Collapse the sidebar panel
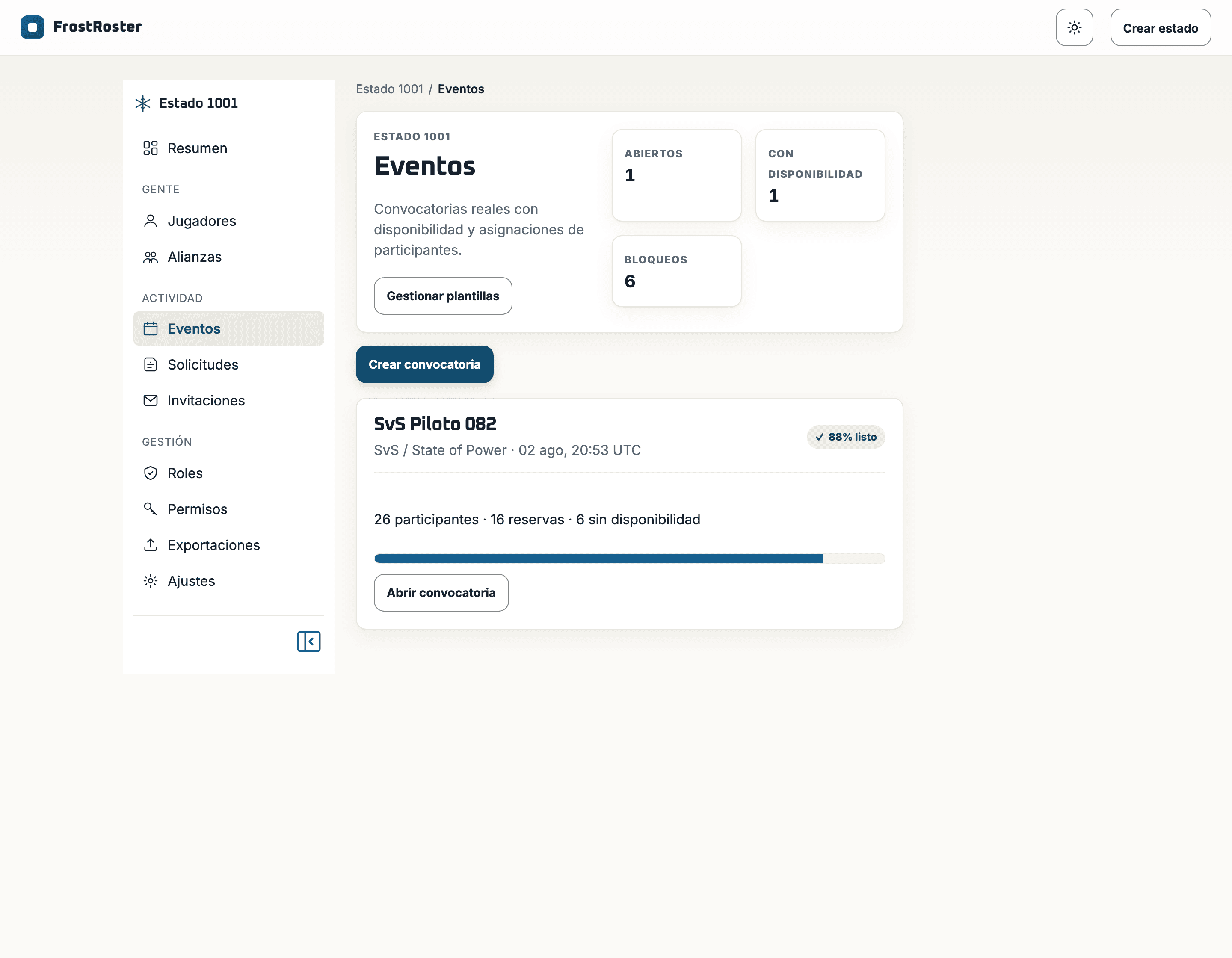Viewport: 1232px width, 958px height. click(x=308, y=641)
